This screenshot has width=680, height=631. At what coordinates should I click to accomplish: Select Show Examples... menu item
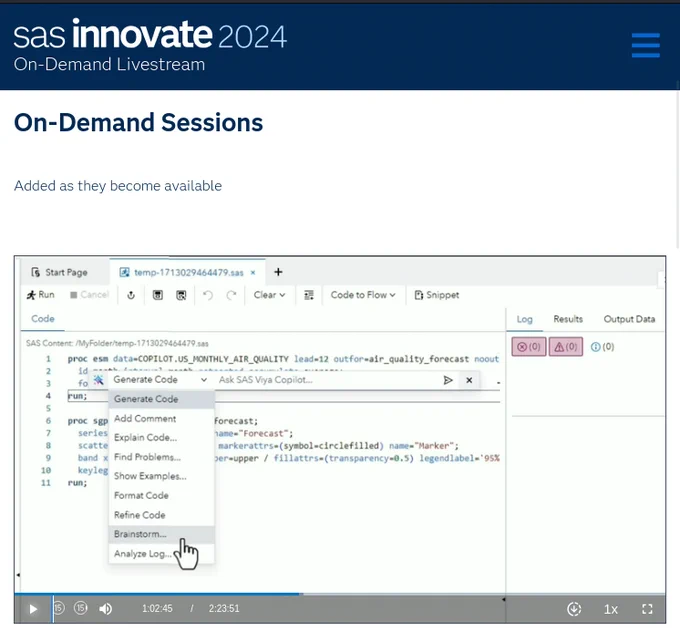tap(161, 476)
